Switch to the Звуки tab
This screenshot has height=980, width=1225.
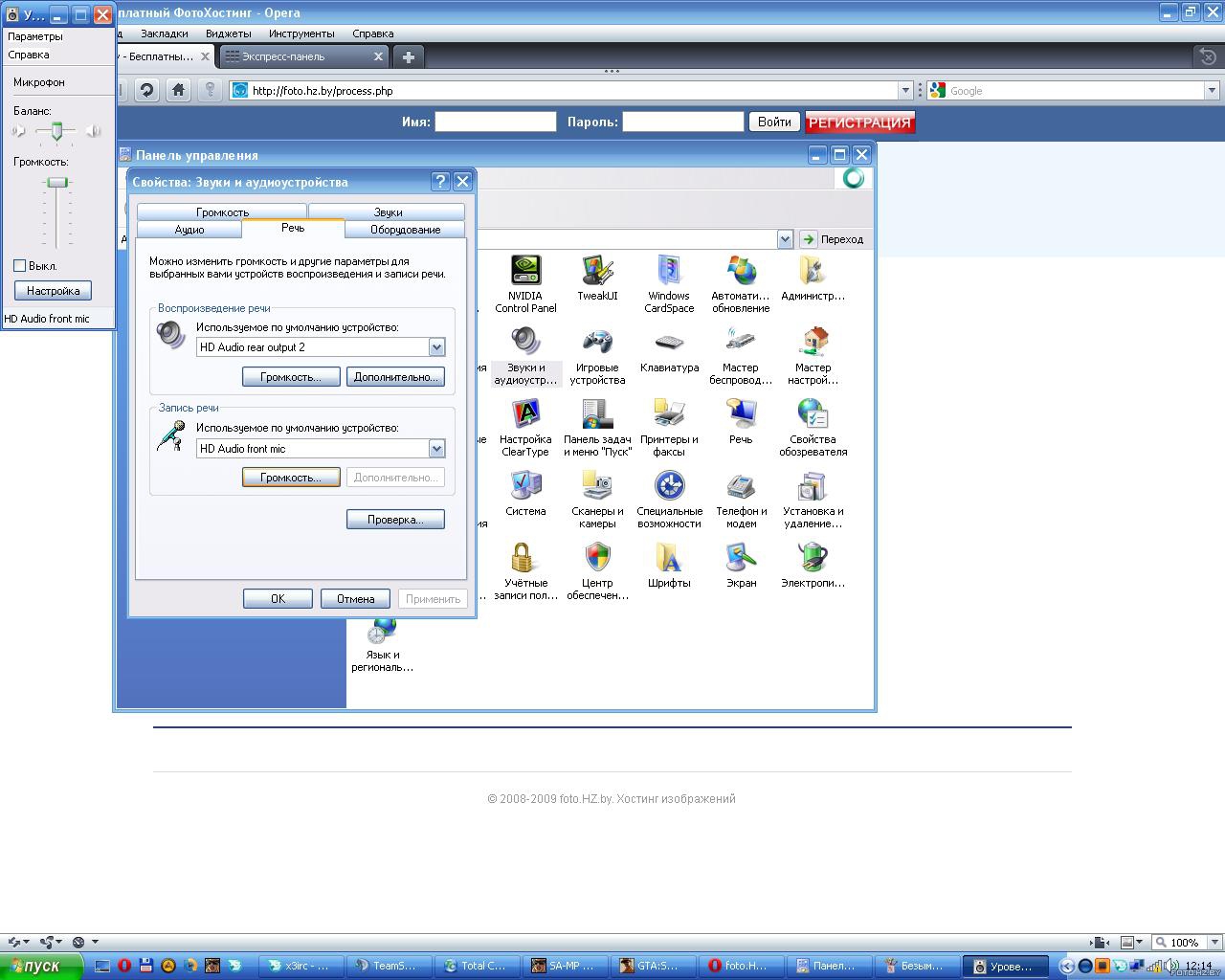click(388, 212)
